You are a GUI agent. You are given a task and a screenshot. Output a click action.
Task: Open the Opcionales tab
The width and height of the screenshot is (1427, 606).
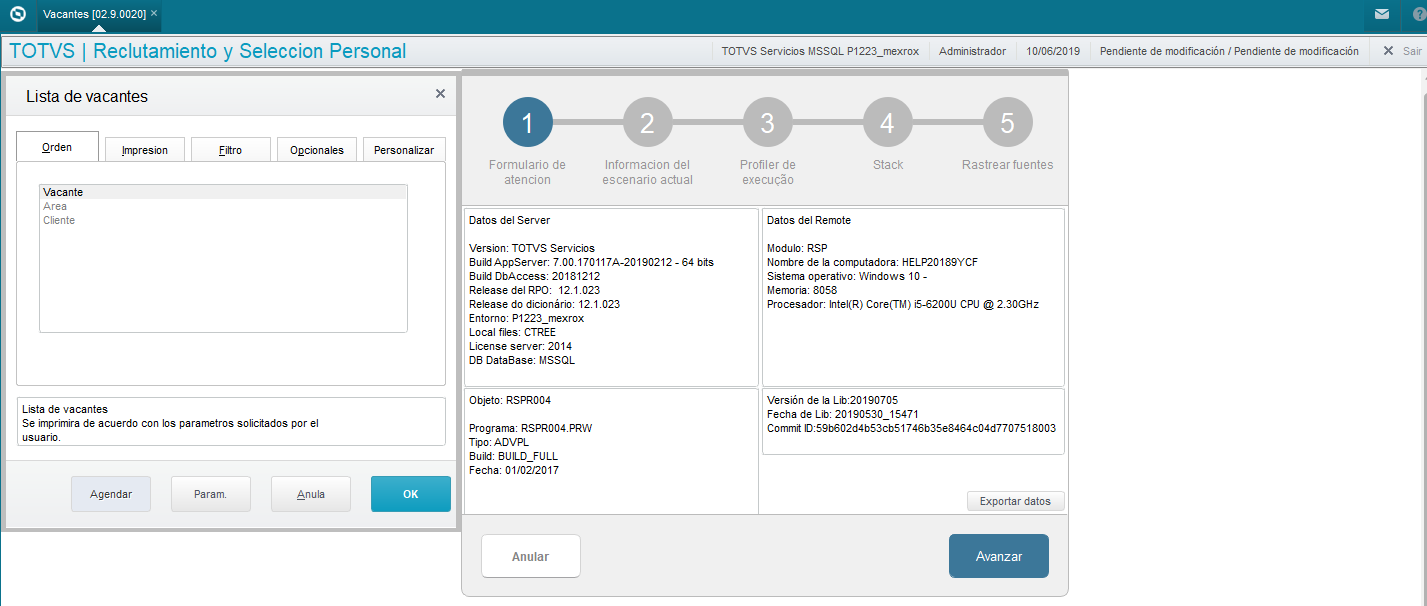pyautogui.click(x=317, y=150)
